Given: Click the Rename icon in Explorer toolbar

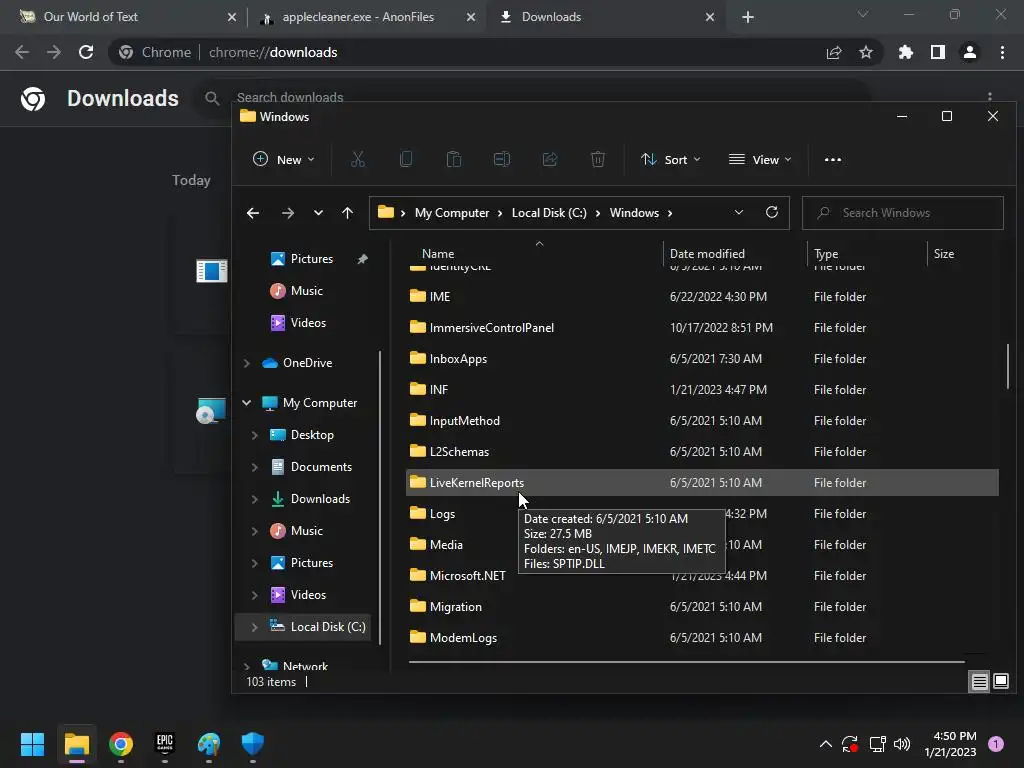Looking at the screenshot, I should 502,159.
